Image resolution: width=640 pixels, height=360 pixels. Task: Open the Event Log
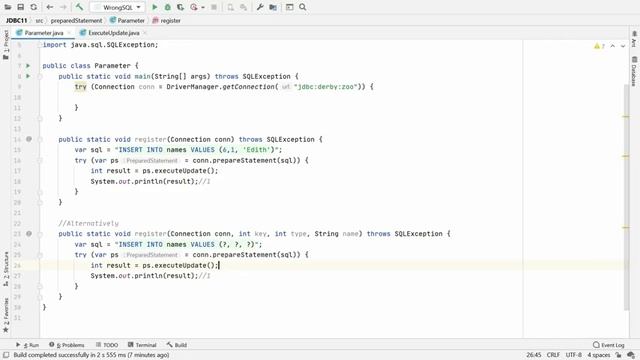point(609,345)
